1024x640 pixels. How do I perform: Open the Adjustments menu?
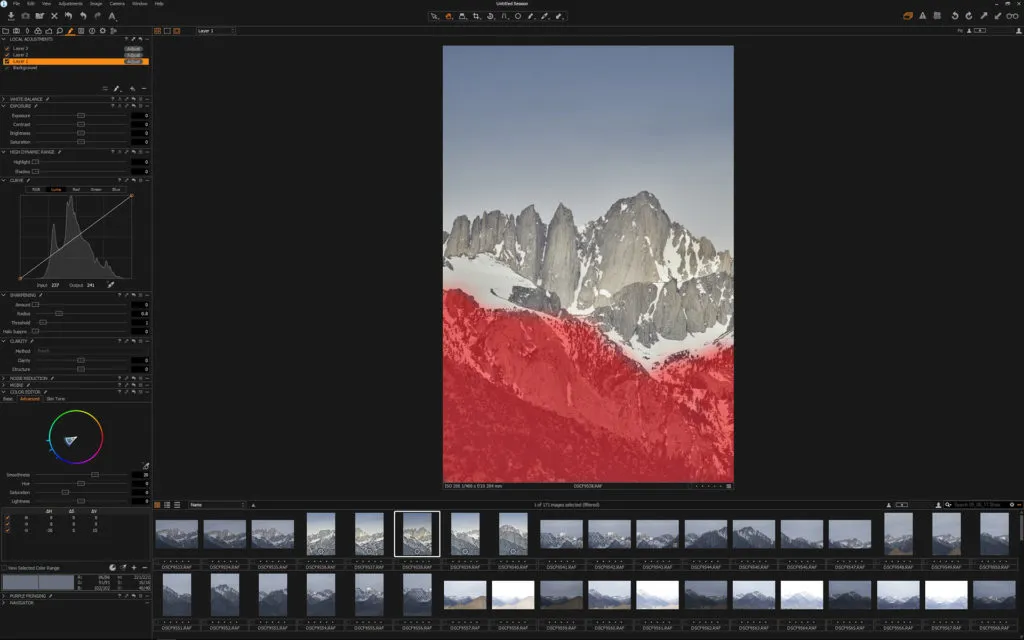tap(71, 4)
